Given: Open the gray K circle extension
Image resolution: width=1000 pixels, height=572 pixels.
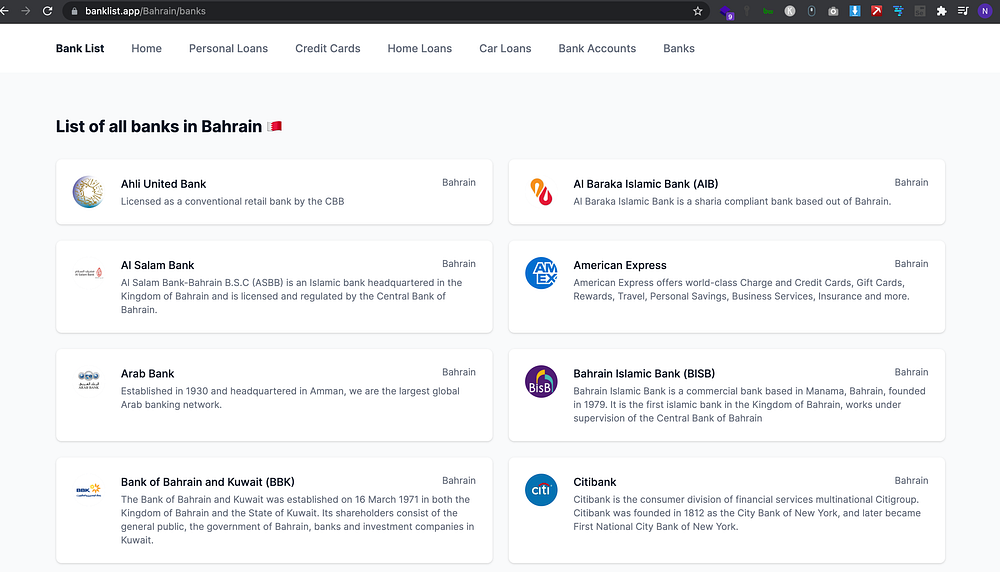Looking at the screenshot, I should tap(790, 11).
